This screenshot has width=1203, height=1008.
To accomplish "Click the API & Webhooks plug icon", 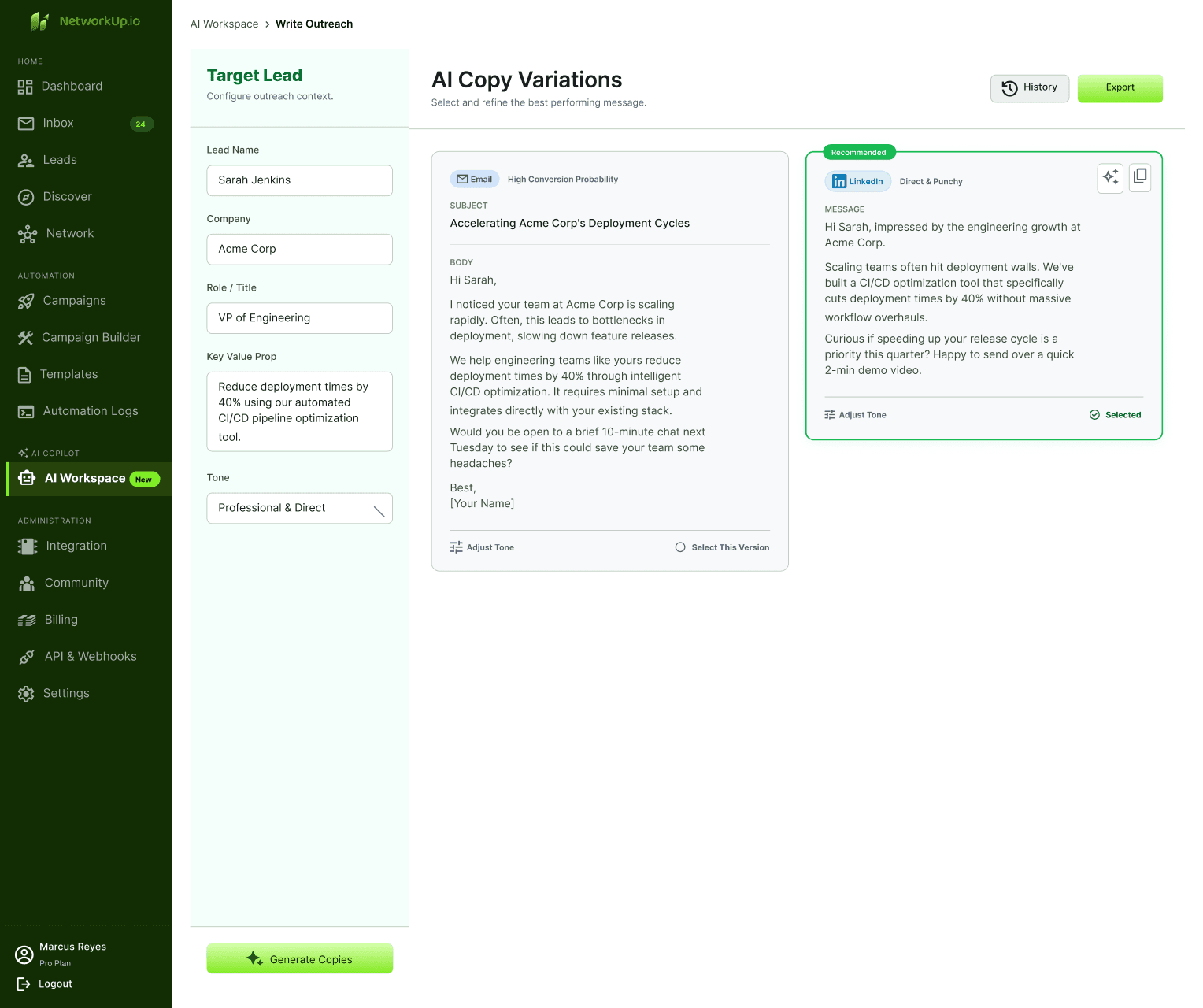I will click(27, 657).
